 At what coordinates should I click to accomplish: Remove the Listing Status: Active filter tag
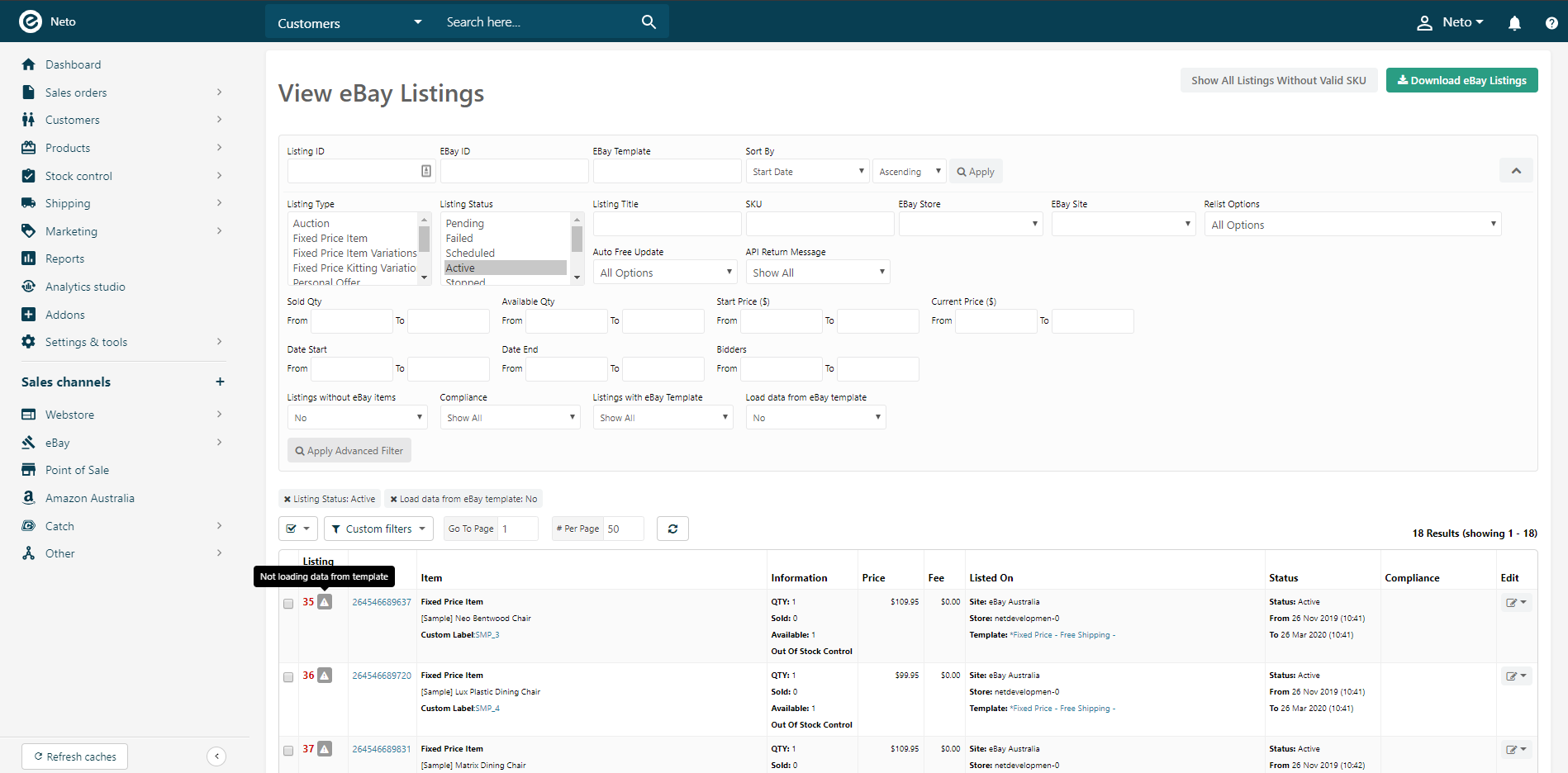point(287,499)
